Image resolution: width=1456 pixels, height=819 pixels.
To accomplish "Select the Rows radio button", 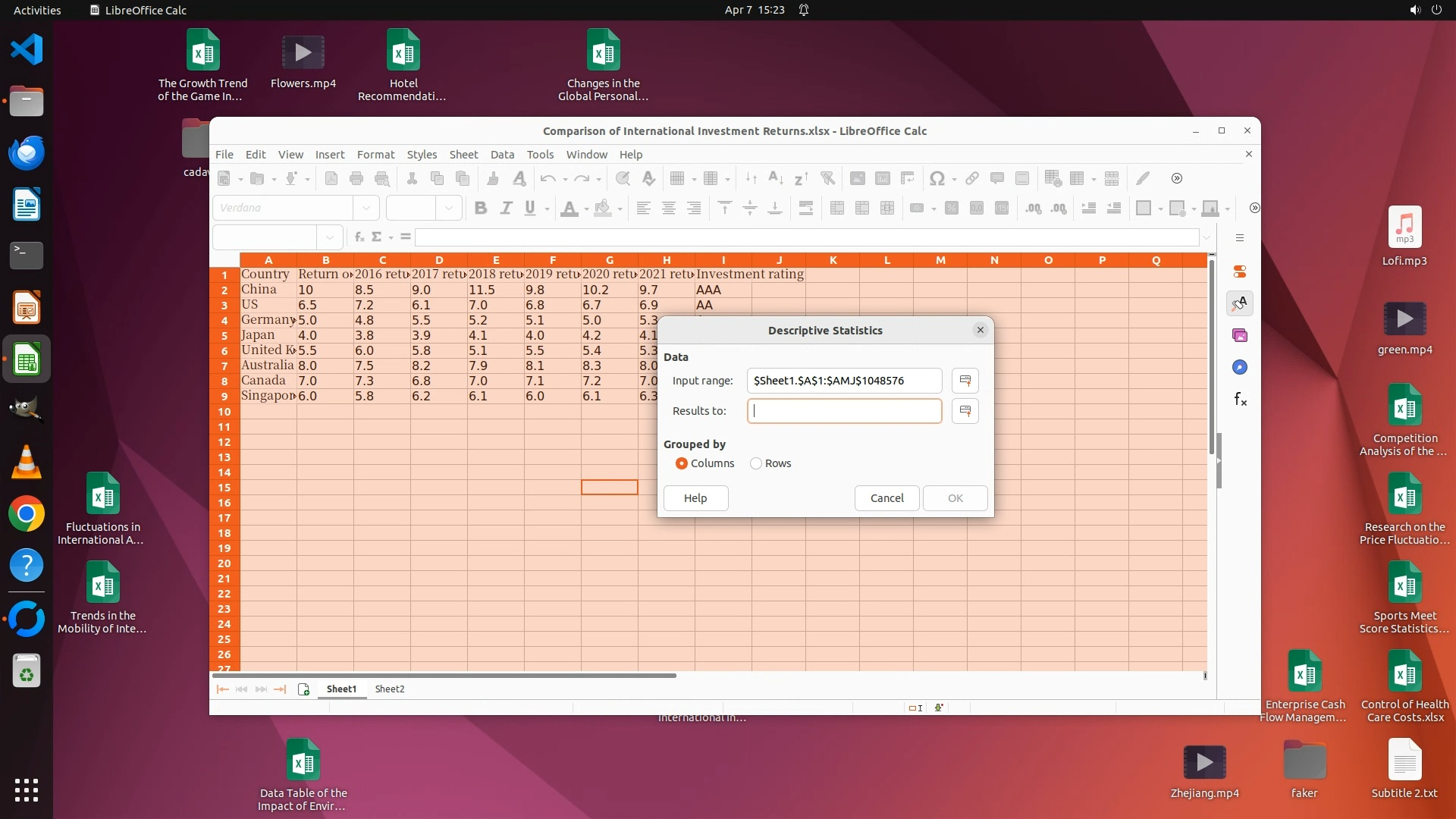I will click(756, 463).
